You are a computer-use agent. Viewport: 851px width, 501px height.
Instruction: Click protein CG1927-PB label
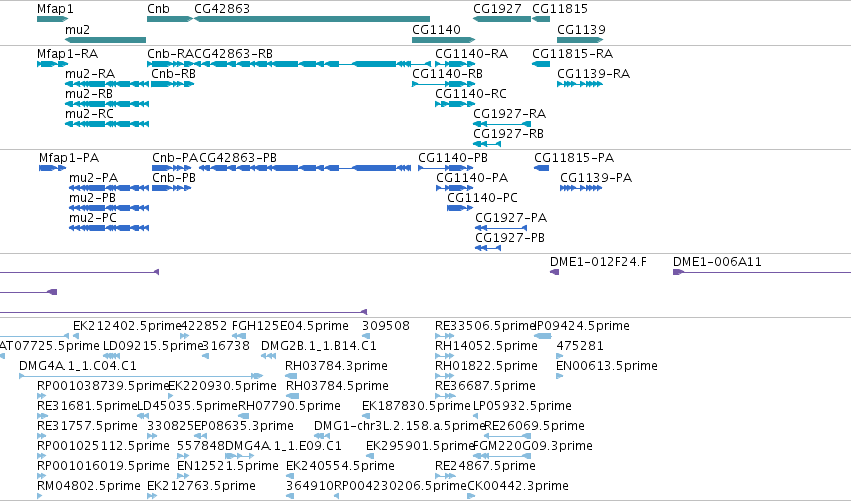coord(510,238)
